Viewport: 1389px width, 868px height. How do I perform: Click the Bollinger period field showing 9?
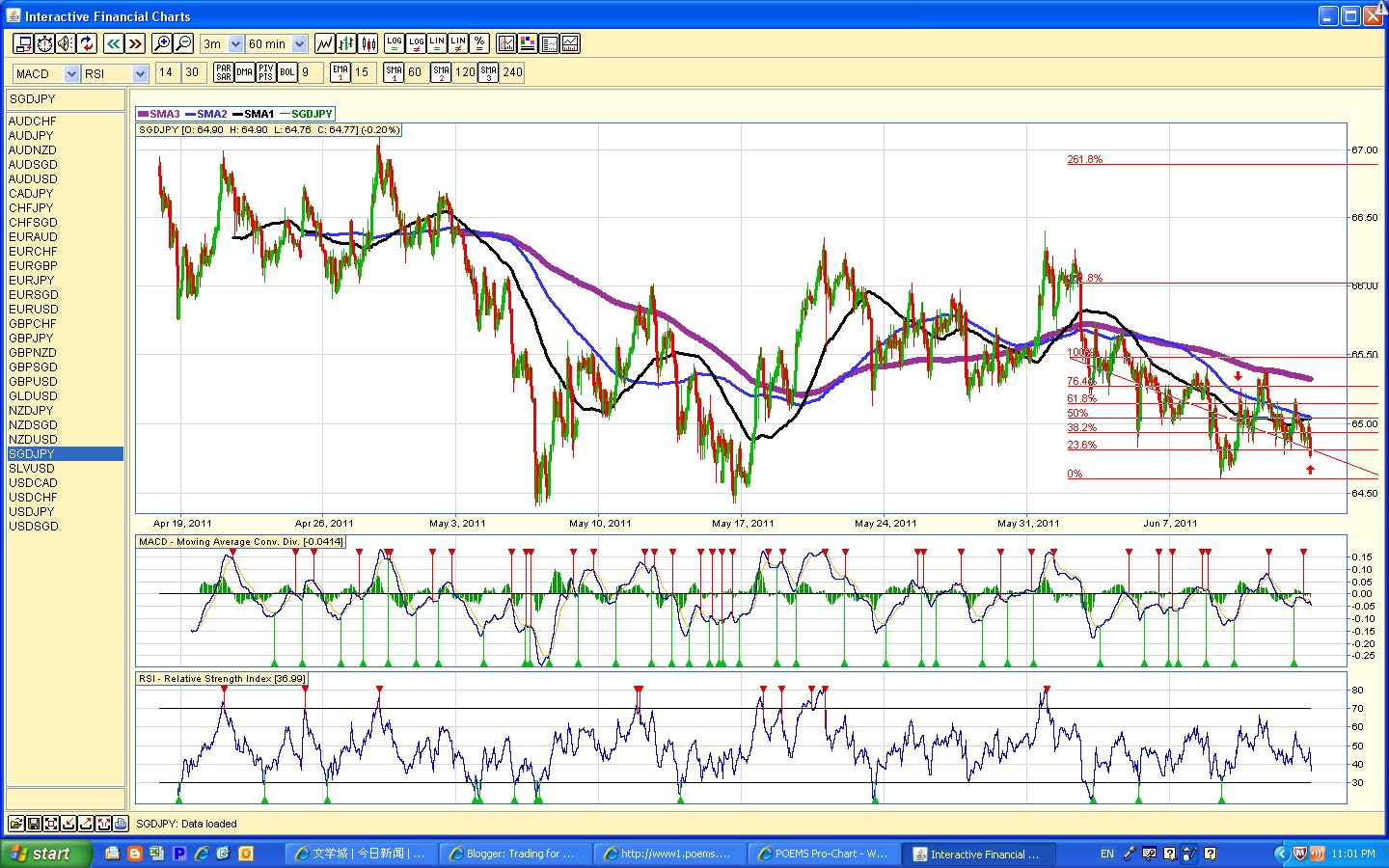311,72
